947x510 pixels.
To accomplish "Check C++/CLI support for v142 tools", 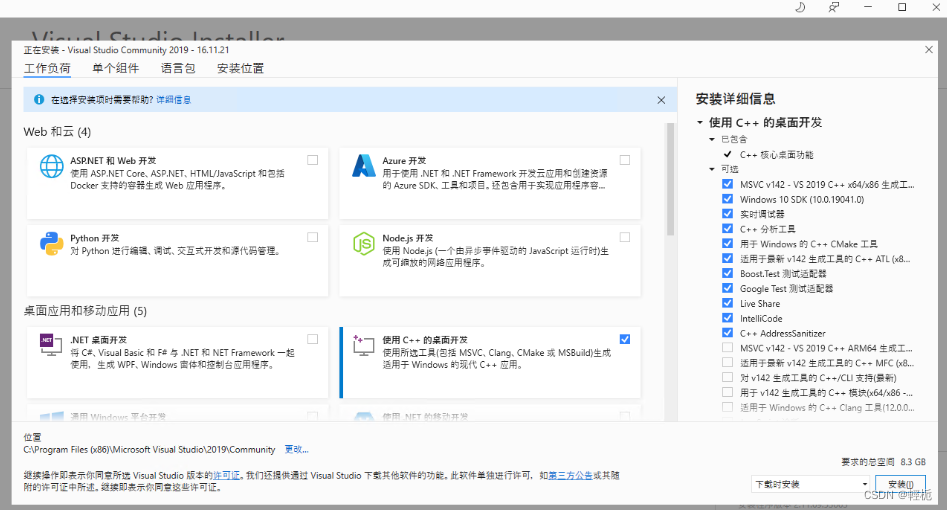I will click(x=727, y=377).
